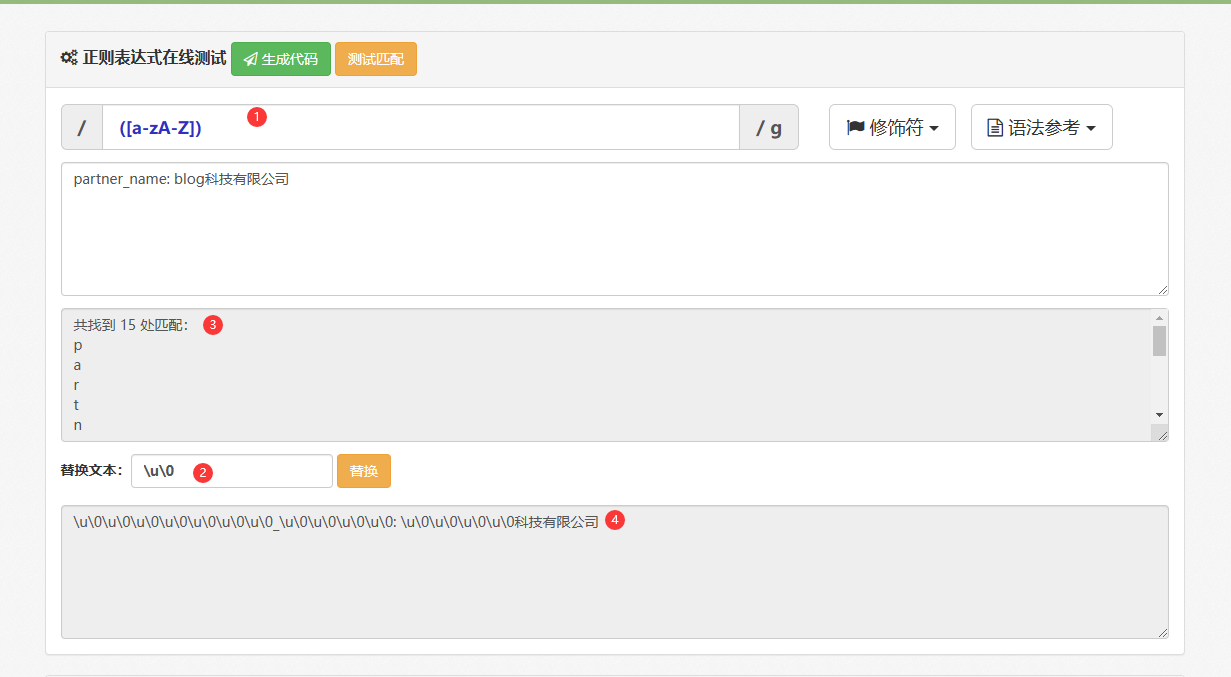Click red marker 2 in replace field
The width and height of the screenshot is (1231, 677).
[203, 472]
